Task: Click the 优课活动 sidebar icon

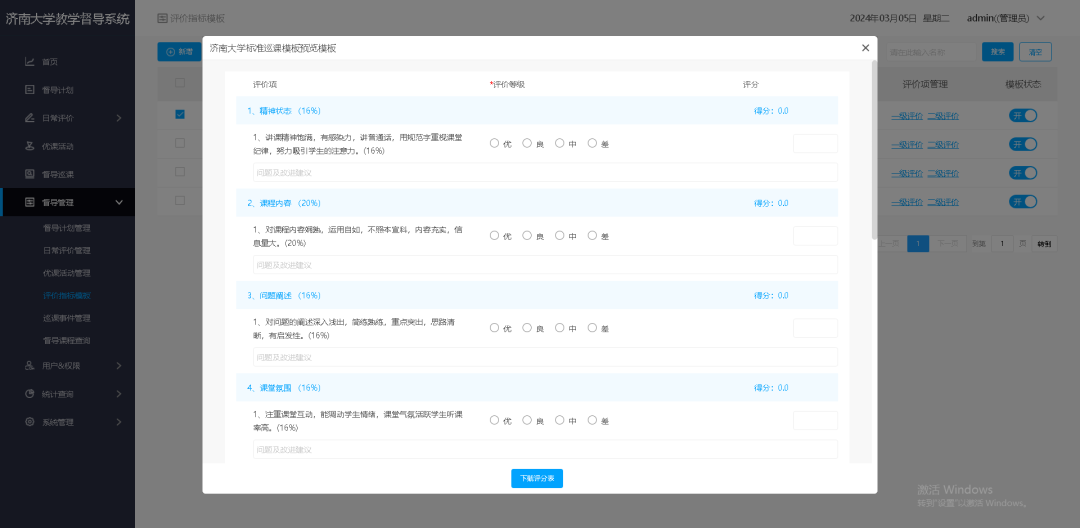Action: [x=30, y=146]
